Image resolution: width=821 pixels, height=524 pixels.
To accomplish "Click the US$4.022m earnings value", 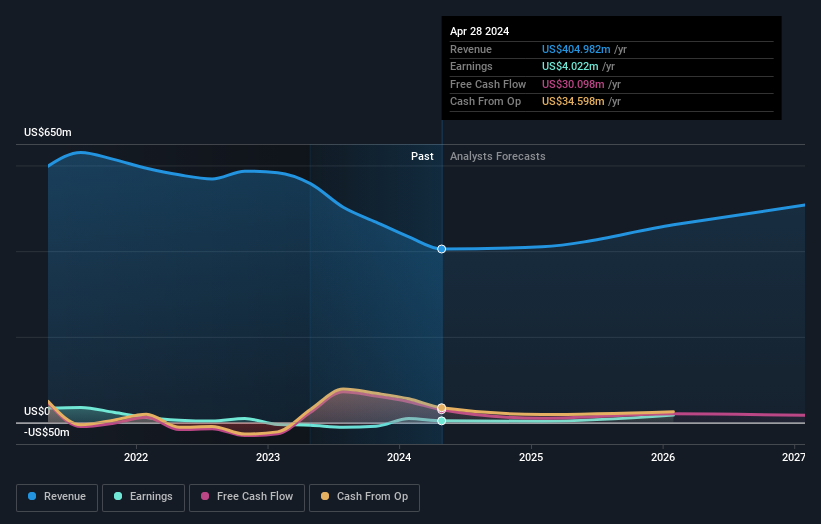I will point(570,66).
